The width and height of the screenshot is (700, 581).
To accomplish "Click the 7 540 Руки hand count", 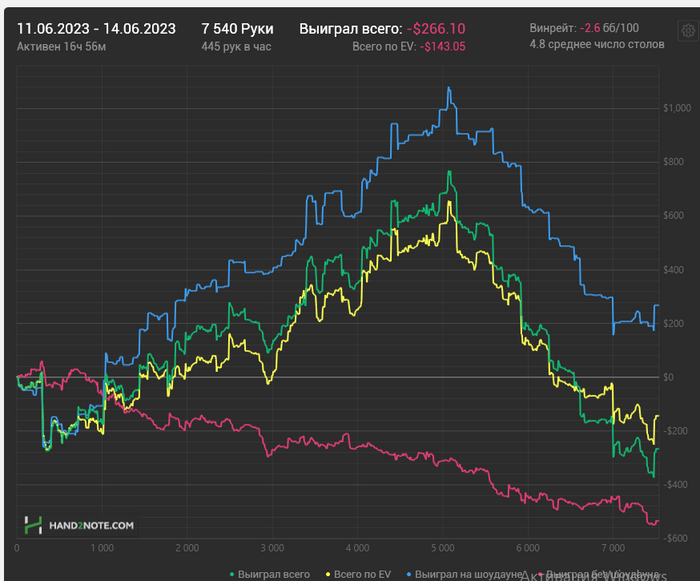I will coord(237,29).
